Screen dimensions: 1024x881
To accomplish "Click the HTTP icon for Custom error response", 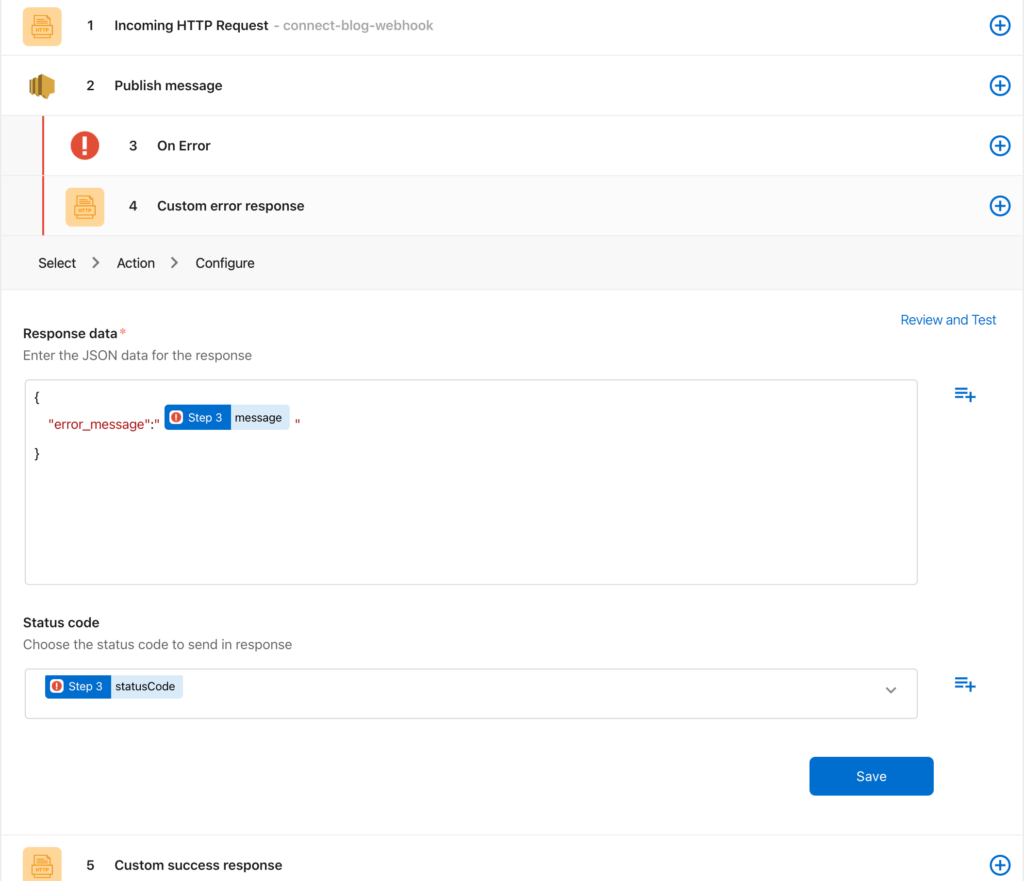I will tap(85, 207).
